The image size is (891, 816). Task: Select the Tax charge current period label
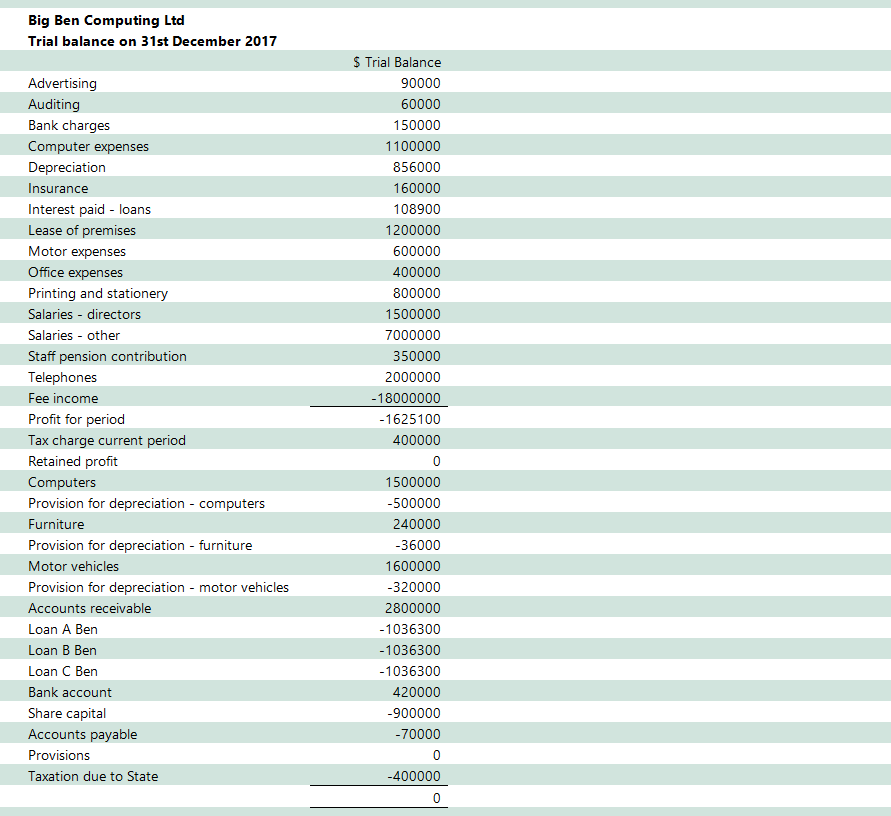click(x=107, y=440)
